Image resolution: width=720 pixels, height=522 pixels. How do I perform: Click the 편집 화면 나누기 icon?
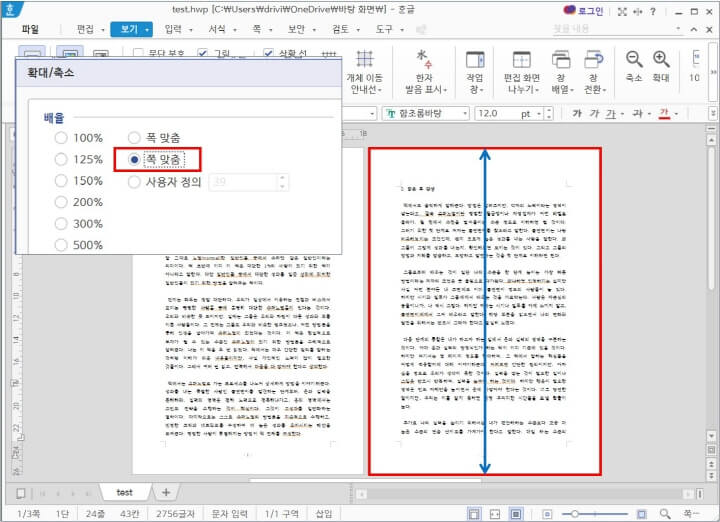[x=522, y=60]
